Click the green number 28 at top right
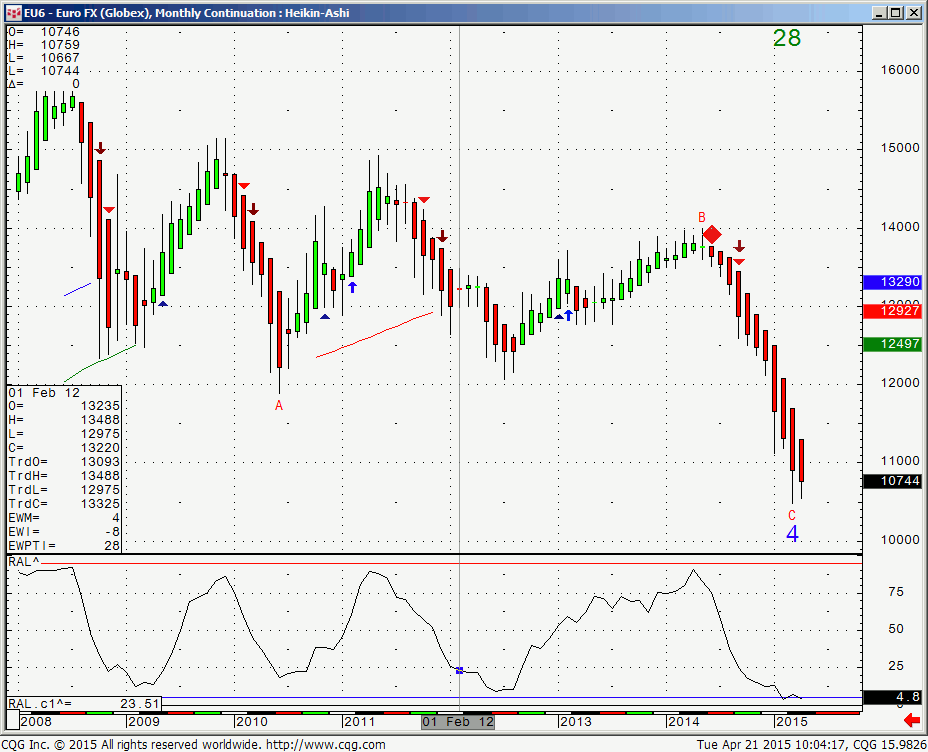This screenshot has height=752, width=928. (x=787, y=38)
